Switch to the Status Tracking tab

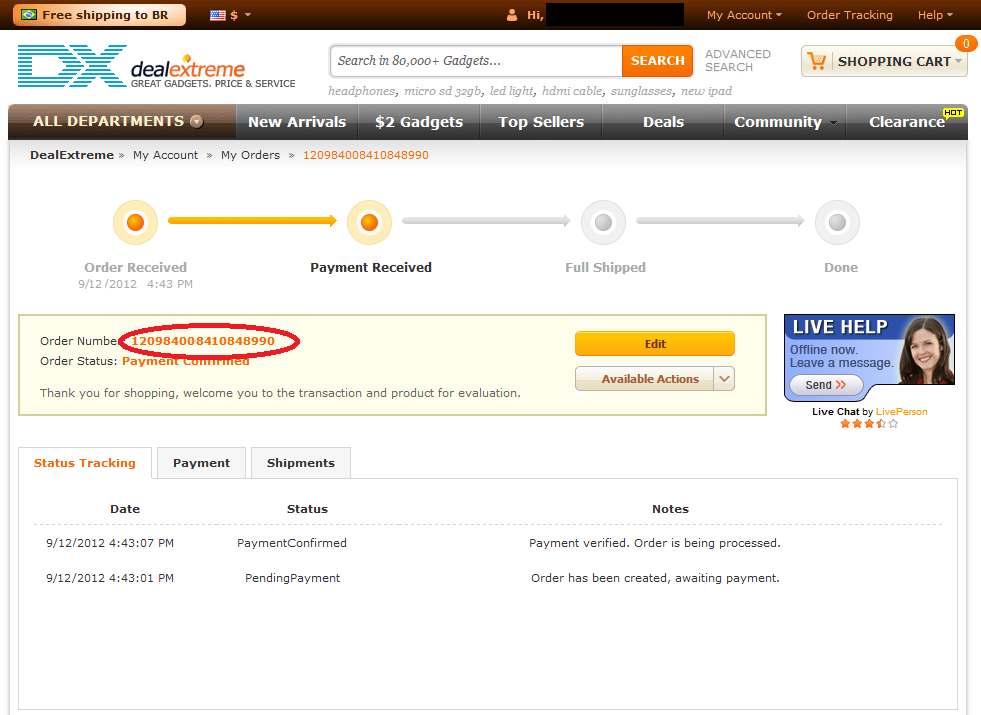84,463
